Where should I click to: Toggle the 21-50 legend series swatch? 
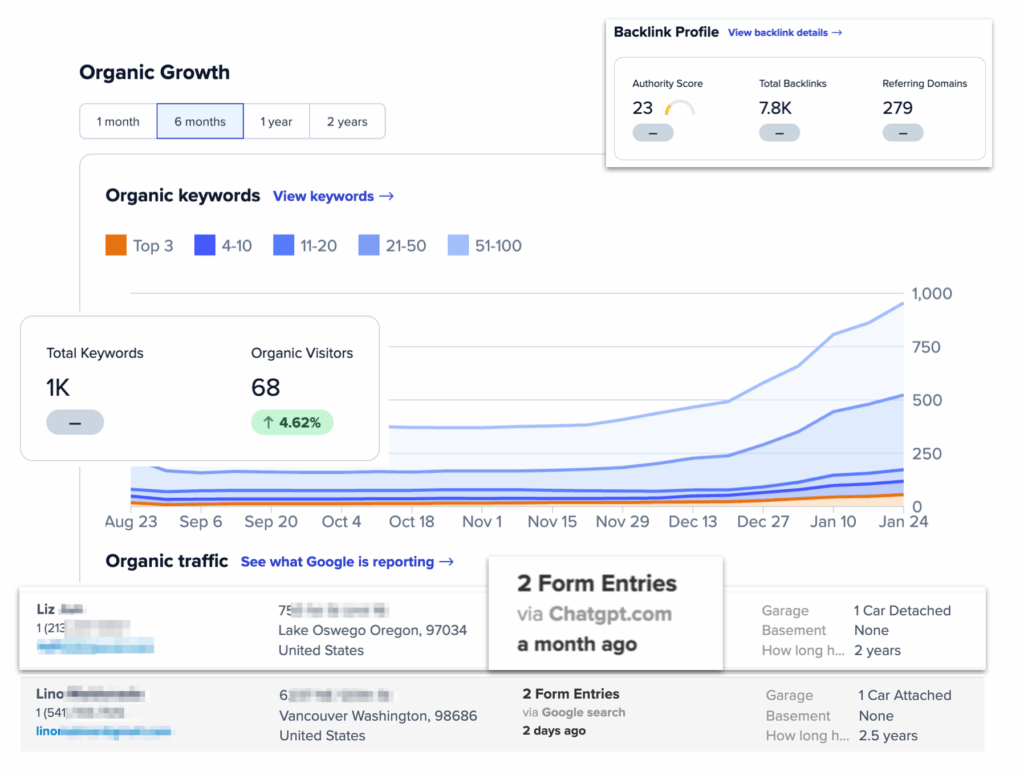[x=369, y=246]
